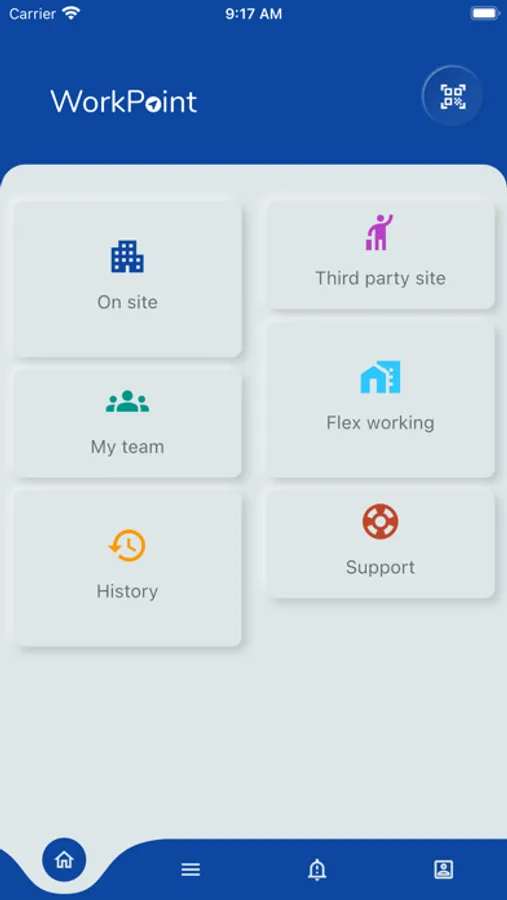Tap the Wi-Fi status icon

71,13
